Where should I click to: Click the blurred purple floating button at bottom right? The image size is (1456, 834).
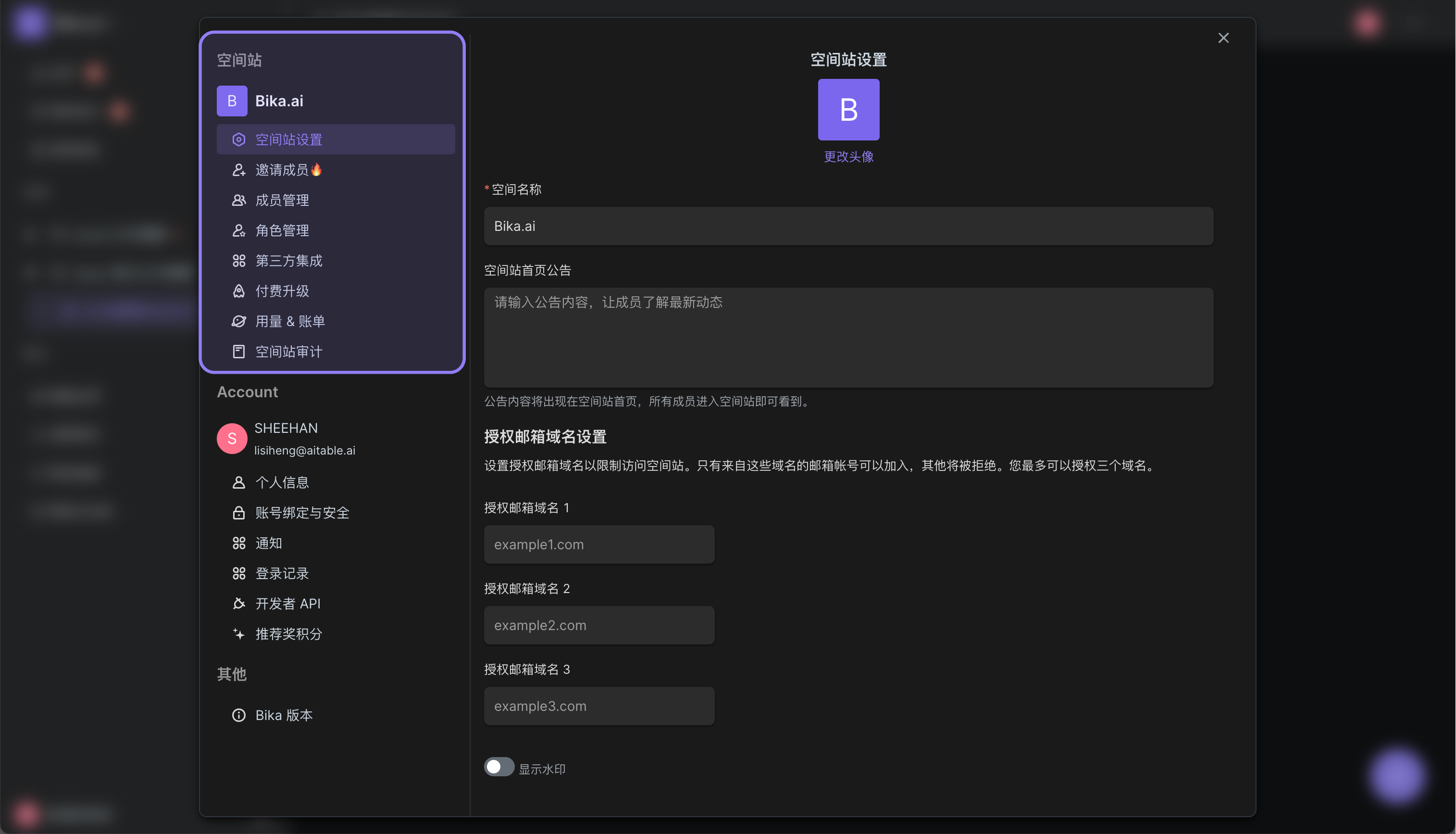[1397, 776]
